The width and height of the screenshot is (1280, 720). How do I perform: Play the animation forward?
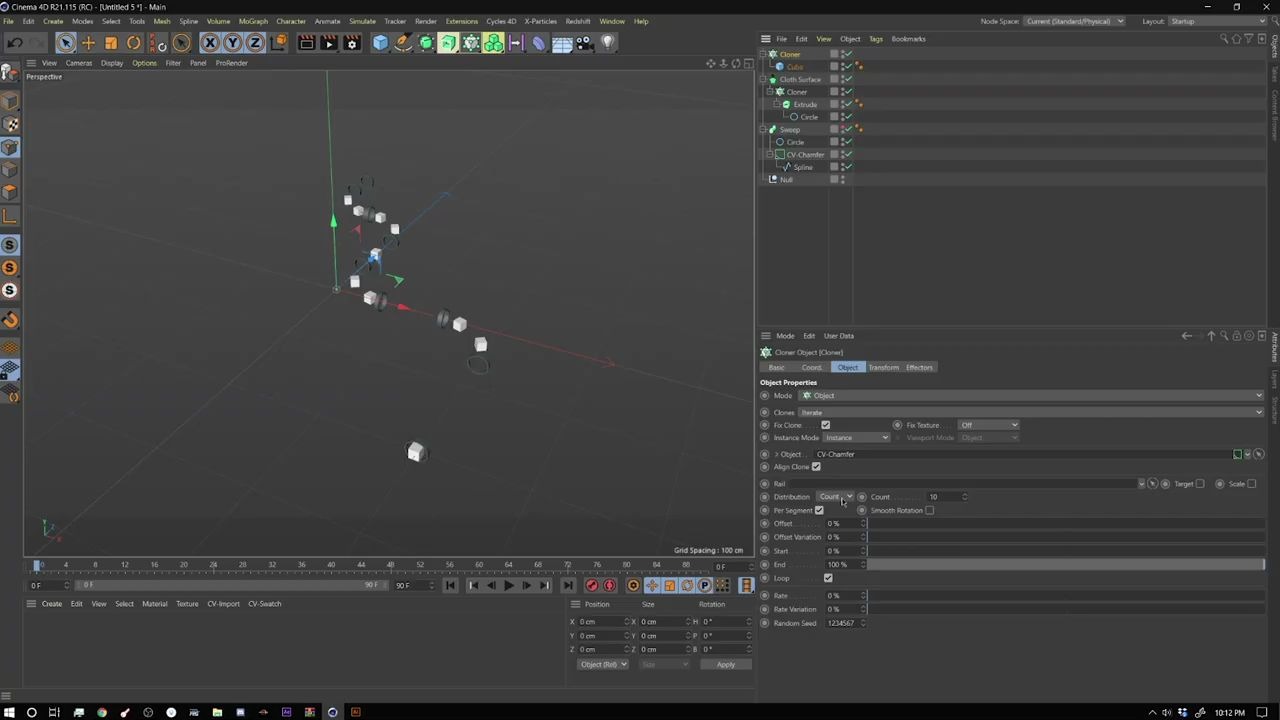tap(508, 586)
